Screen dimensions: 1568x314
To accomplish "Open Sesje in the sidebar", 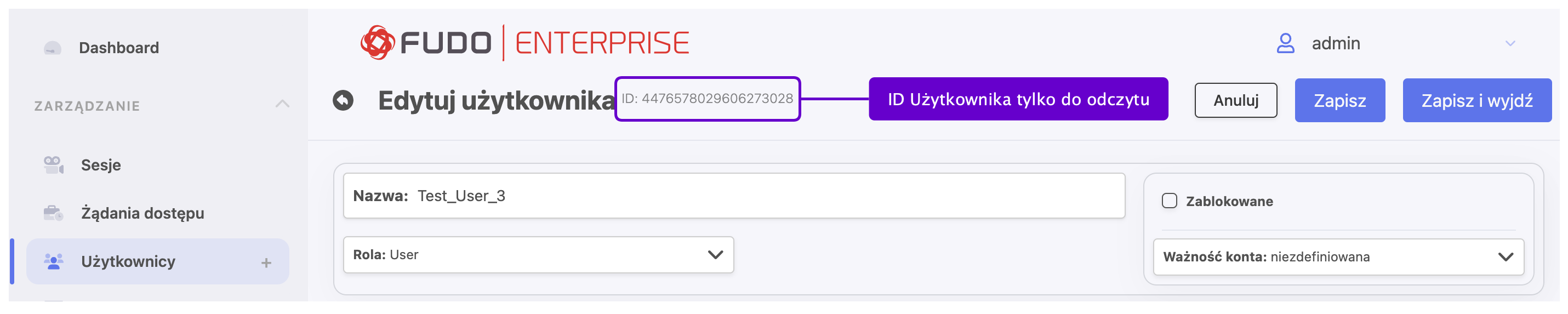I will coord(101,165).
